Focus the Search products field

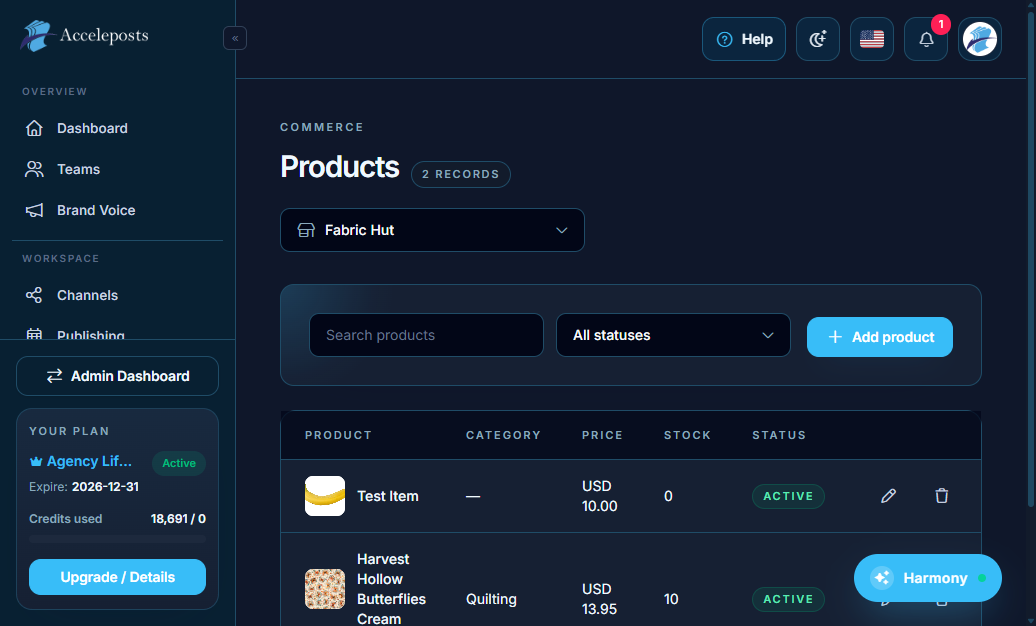tap(426, 335)
